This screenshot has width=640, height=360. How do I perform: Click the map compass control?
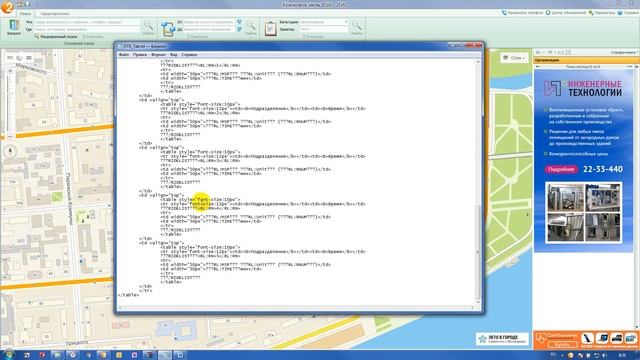point(11,151)
